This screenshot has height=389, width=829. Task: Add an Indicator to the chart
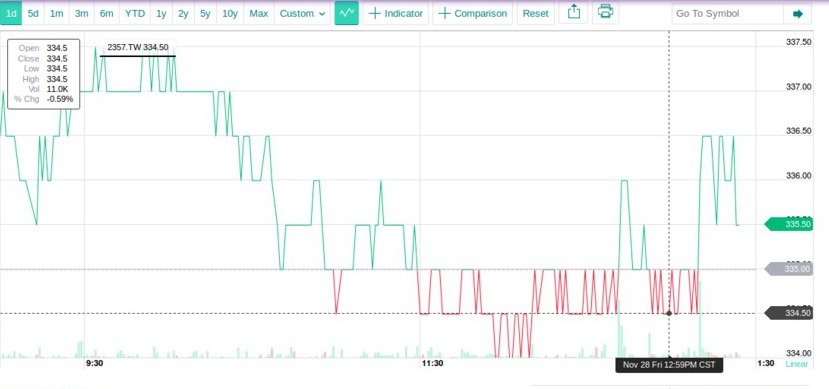pos(395,13)
